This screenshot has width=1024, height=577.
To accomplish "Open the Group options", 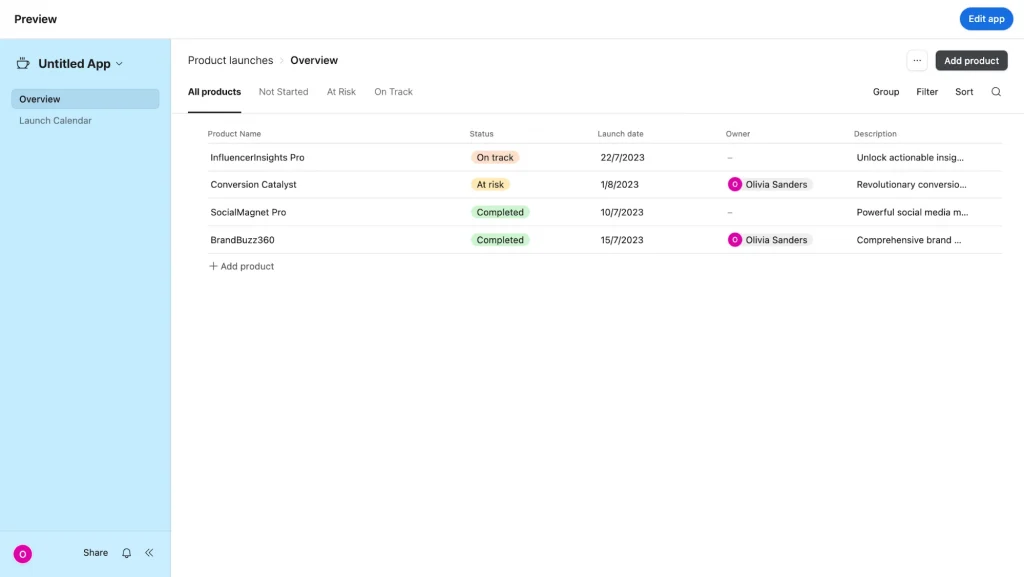I will (886, 92).
